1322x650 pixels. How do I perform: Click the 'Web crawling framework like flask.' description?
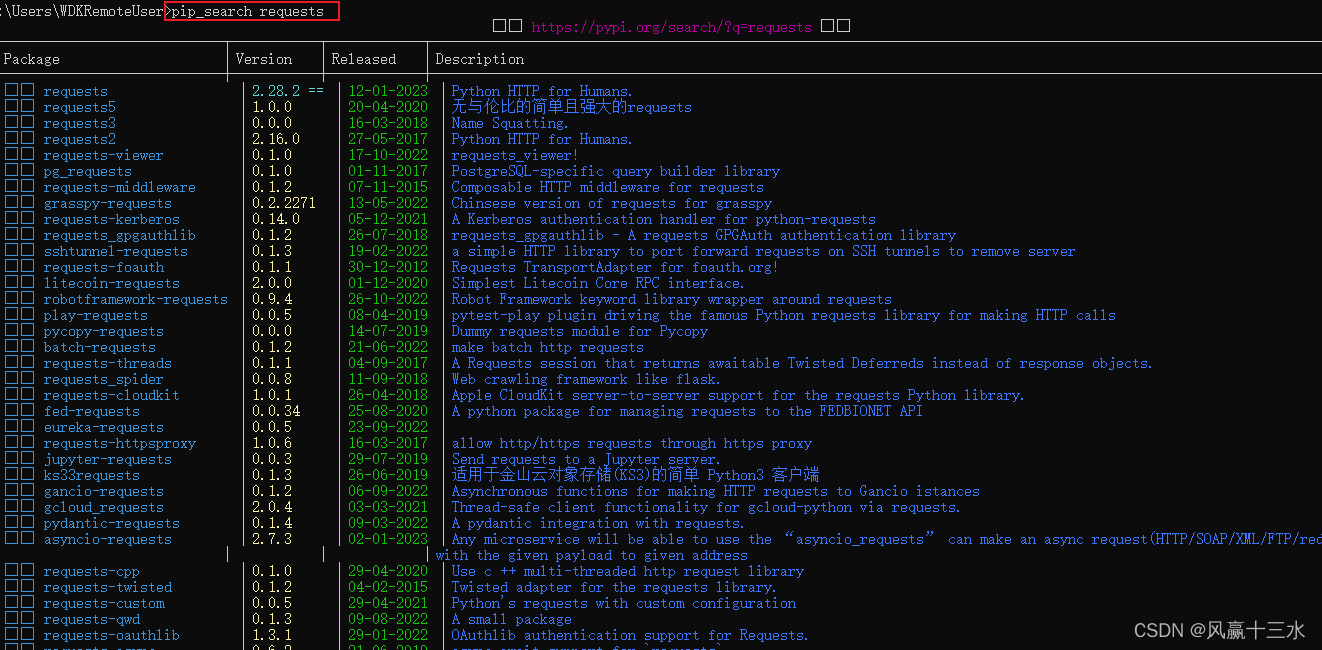(585, 379)
